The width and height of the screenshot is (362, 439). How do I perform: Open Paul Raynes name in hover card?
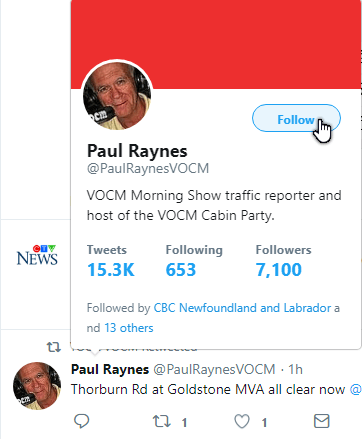[137, 151]
